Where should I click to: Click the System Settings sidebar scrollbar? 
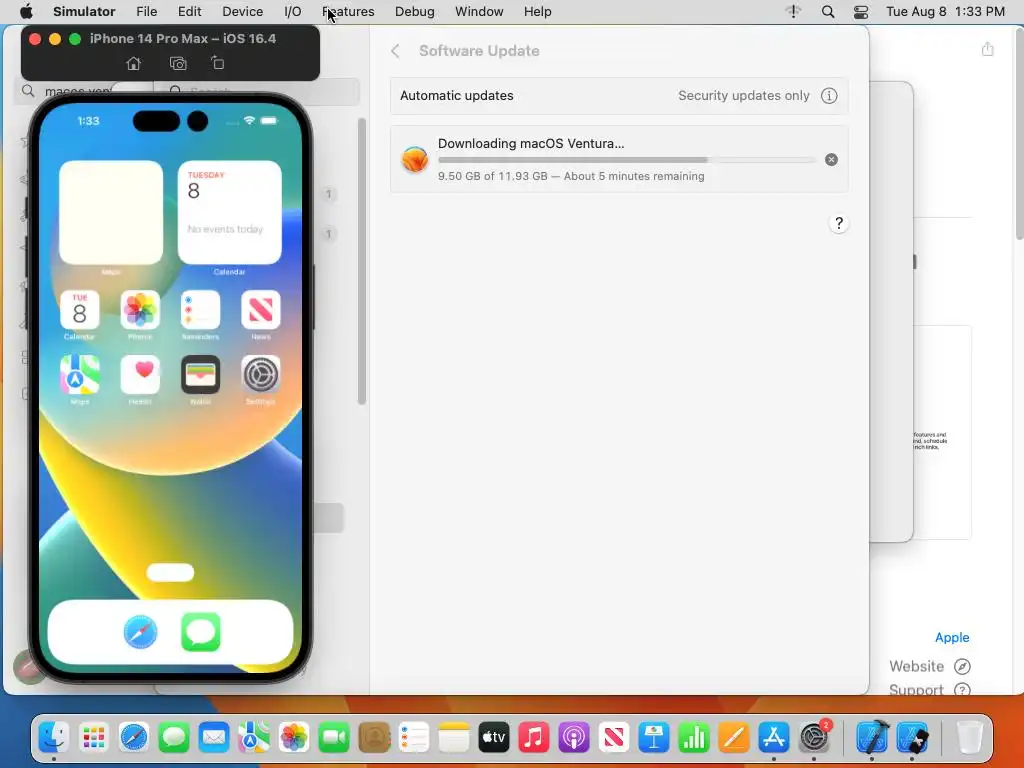tap(362, 261)
